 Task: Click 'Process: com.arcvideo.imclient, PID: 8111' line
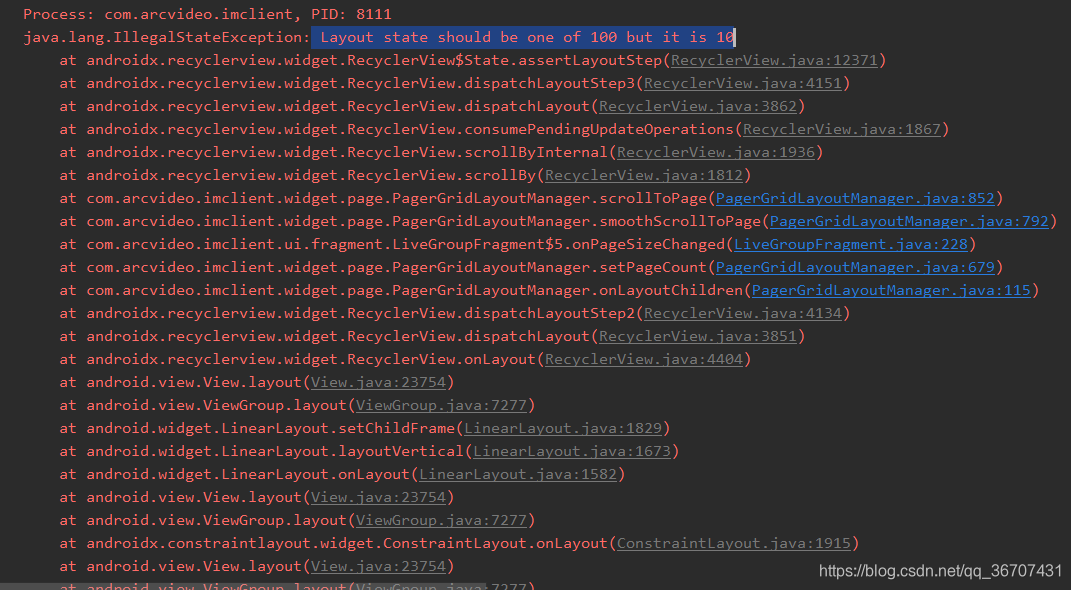[208, 14]
